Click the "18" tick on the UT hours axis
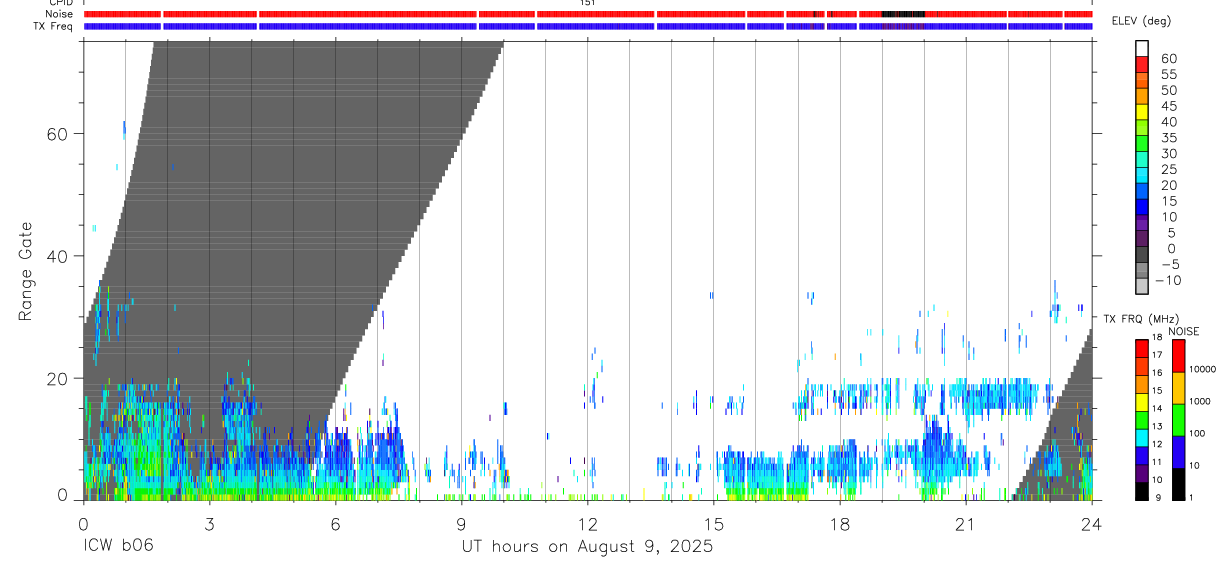The image size is (1228, 567). [x=839, y=523]
